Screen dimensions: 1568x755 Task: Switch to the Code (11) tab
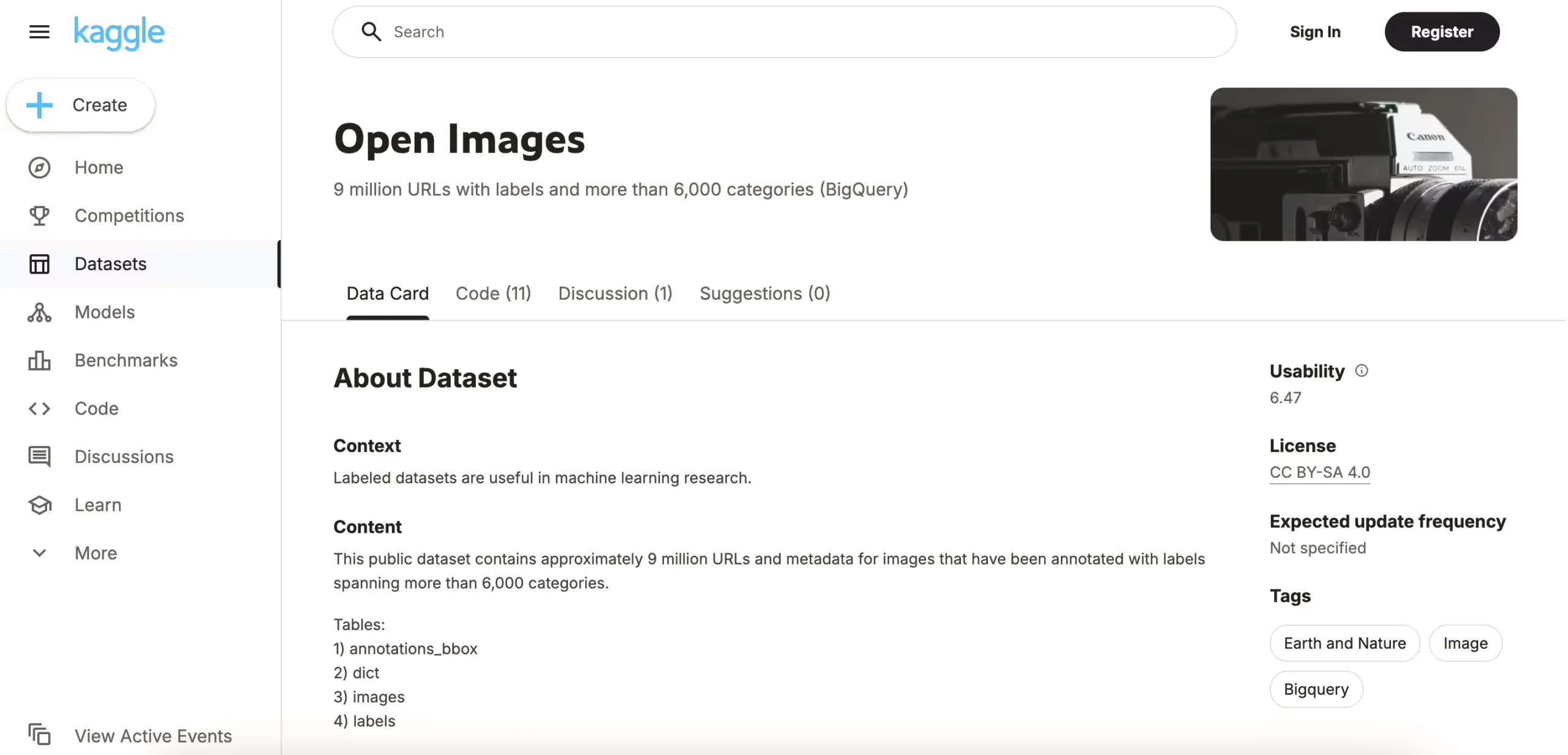[493, 294]
